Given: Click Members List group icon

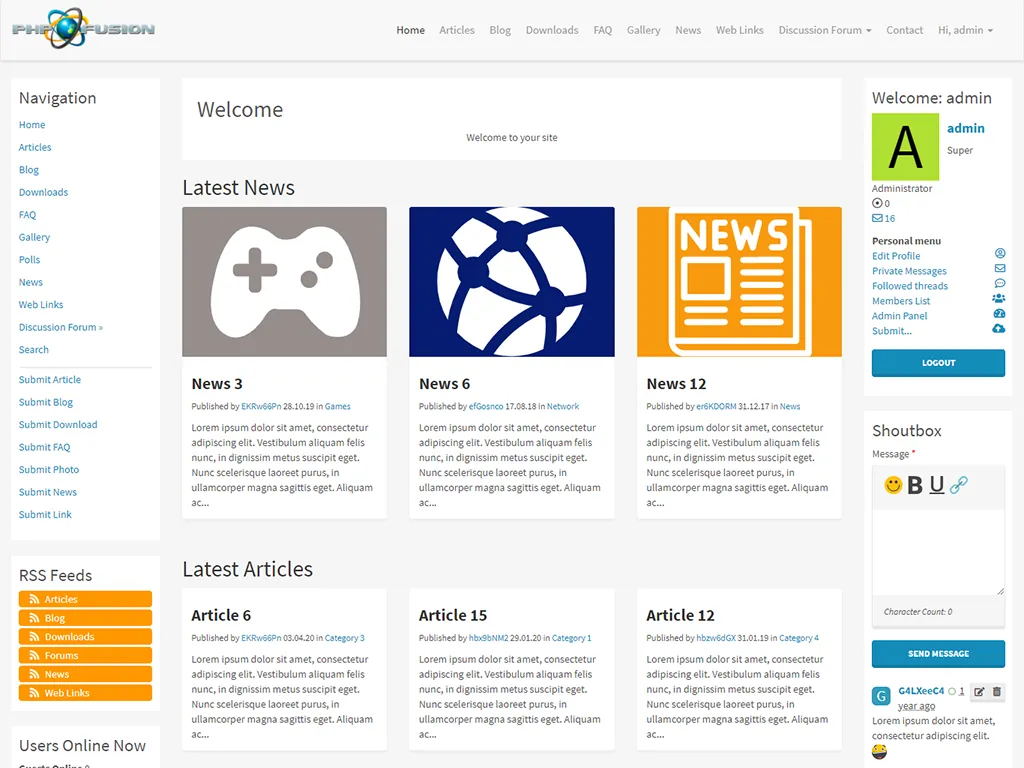Looking at the screenshot, I should coord(999,298).
